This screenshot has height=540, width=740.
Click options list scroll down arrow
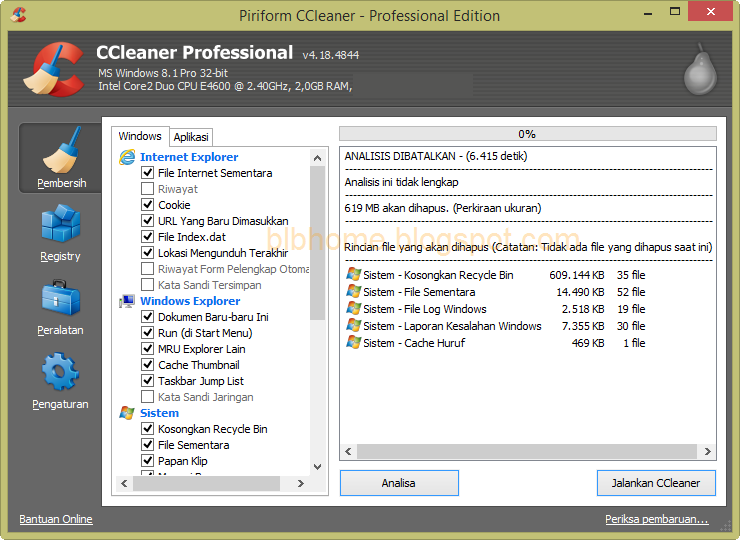pos(318,467)
